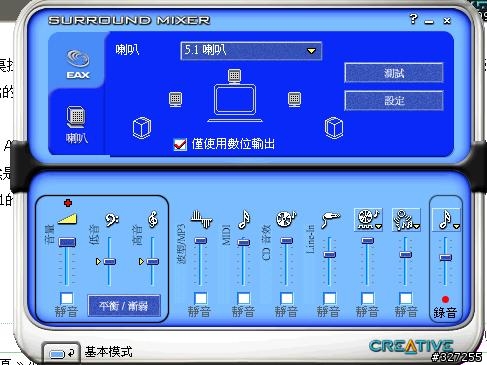Click the monitor icon in speaker layout

tap(235, 103)
